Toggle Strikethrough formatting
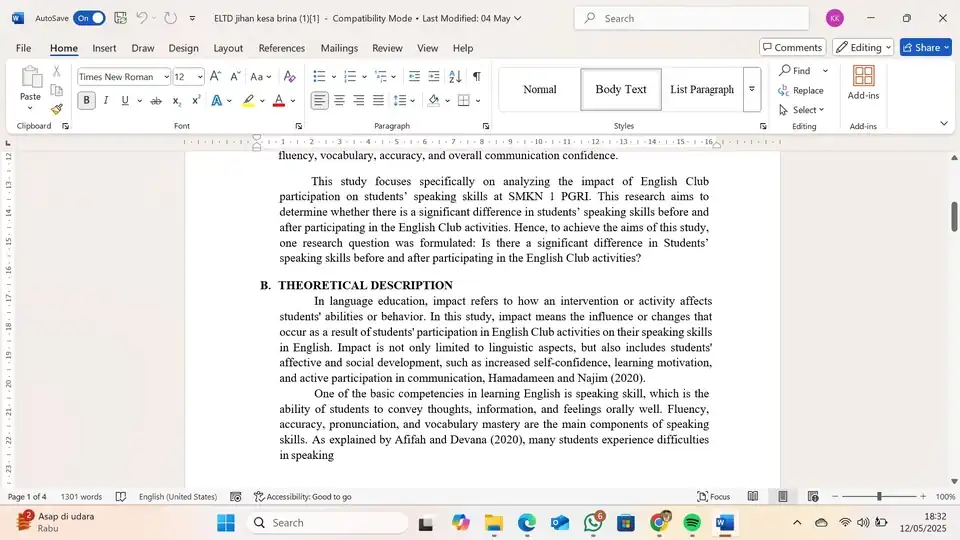 pyautogui.click(x=156, y=100)
